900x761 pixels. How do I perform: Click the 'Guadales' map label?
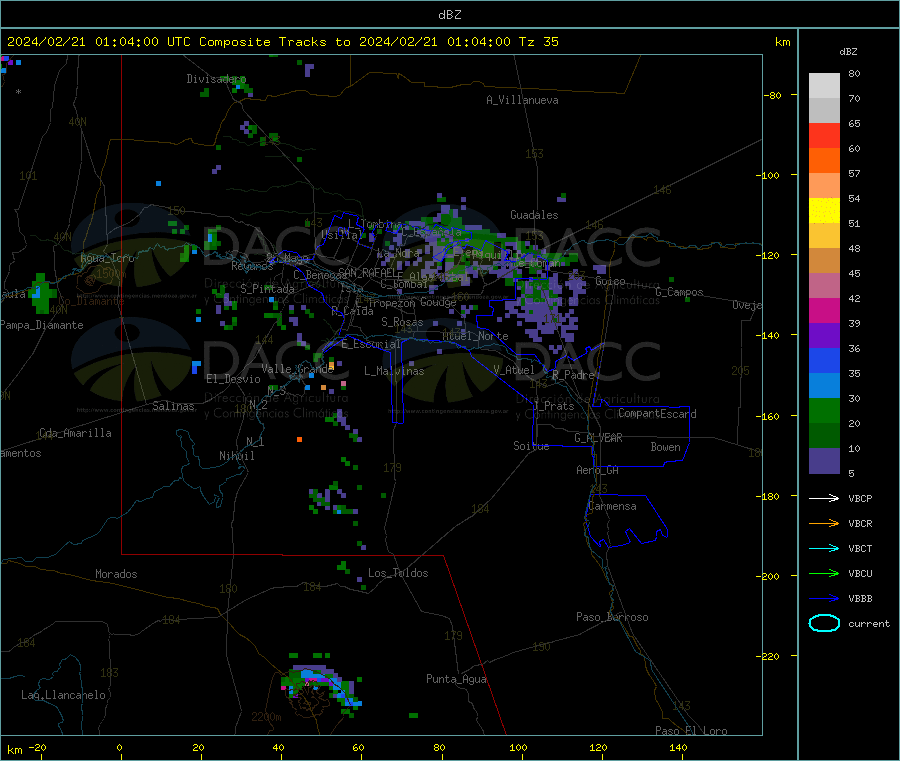(x=534, y=215)
